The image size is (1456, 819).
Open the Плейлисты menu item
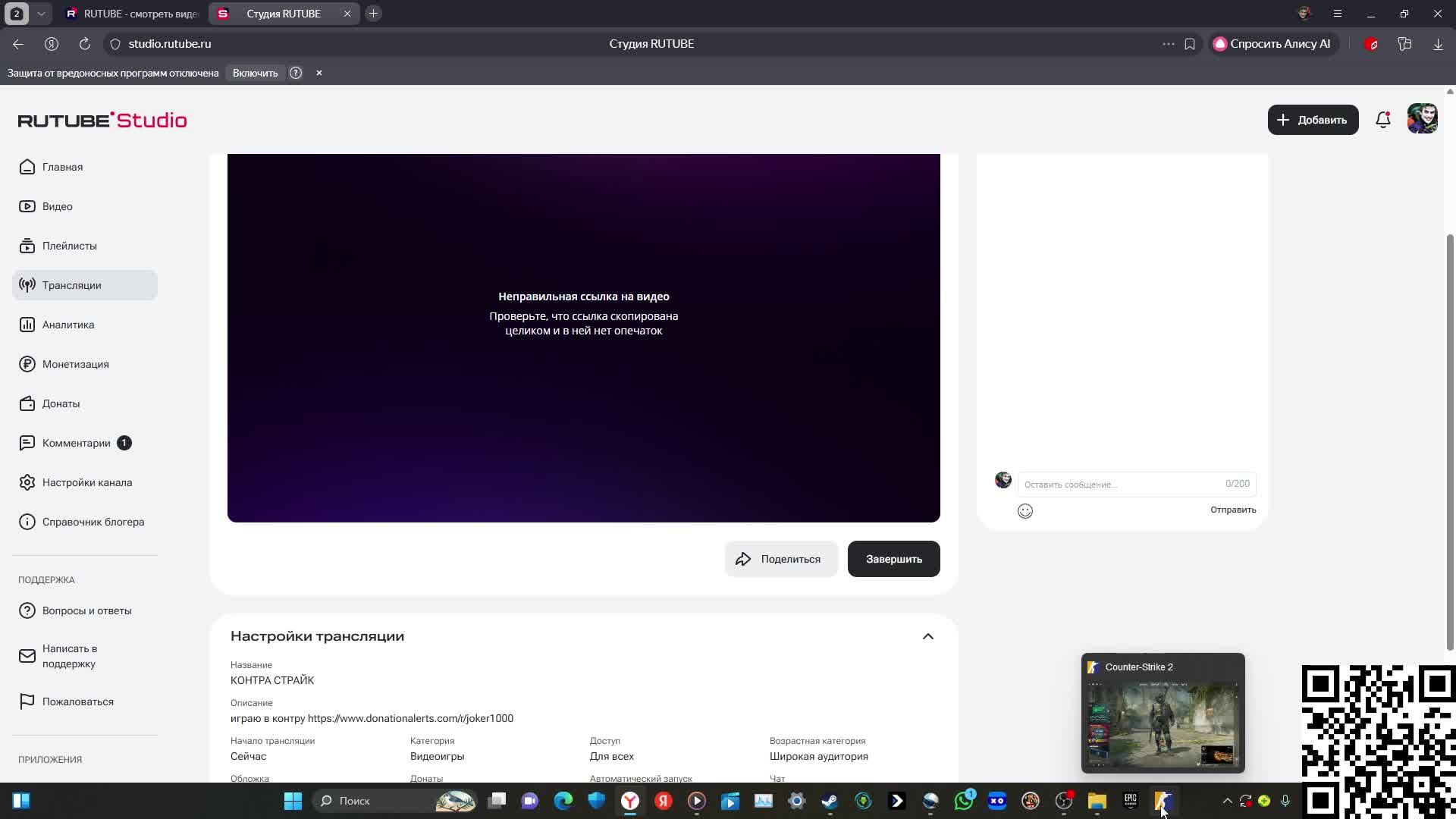tap(69, 246)
